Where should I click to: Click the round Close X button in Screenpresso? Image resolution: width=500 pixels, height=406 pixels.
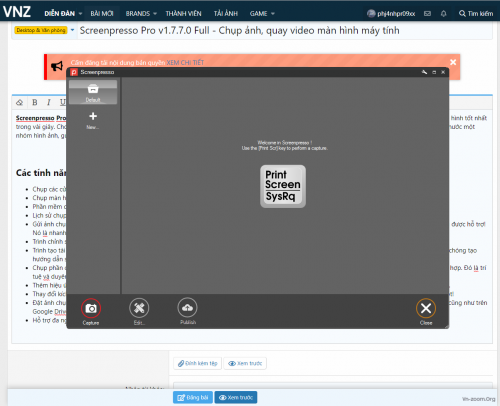pos(426,308)
